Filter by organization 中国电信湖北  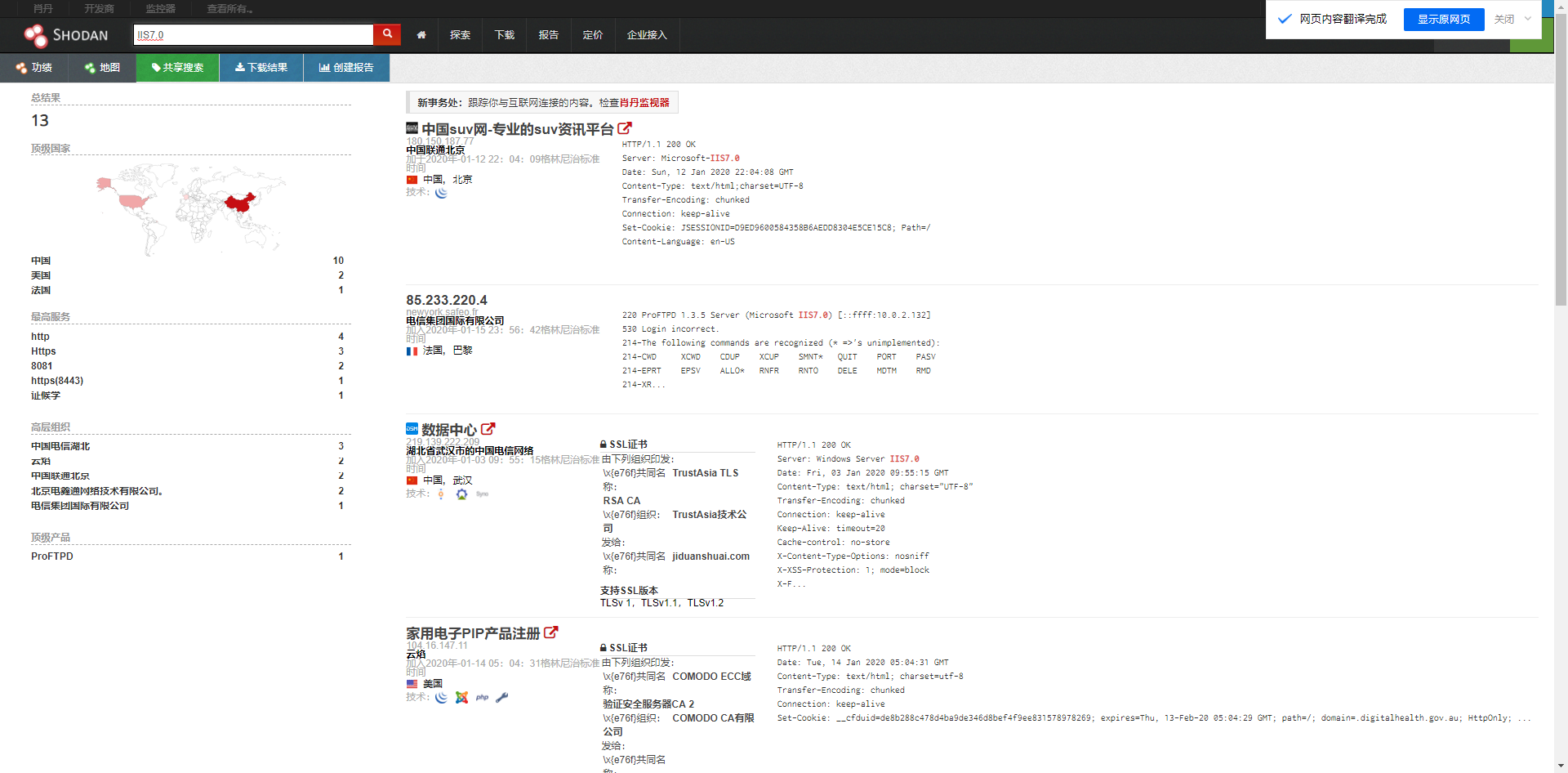click(60, 446)
